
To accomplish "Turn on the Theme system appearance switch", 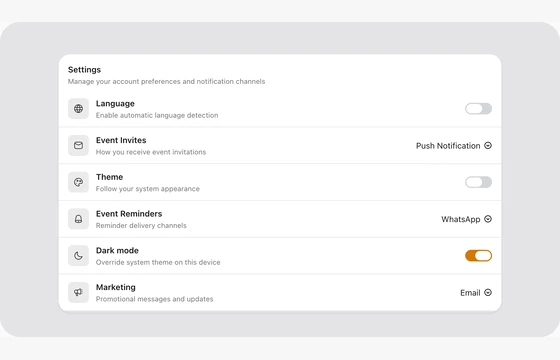I will tap(479, 182).
